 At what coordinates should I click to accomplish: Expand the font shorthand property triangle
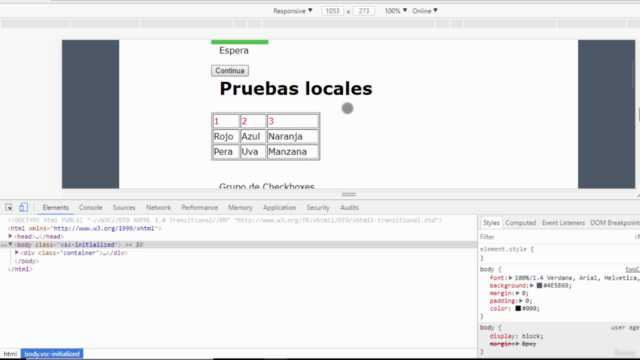coord(510,278)
